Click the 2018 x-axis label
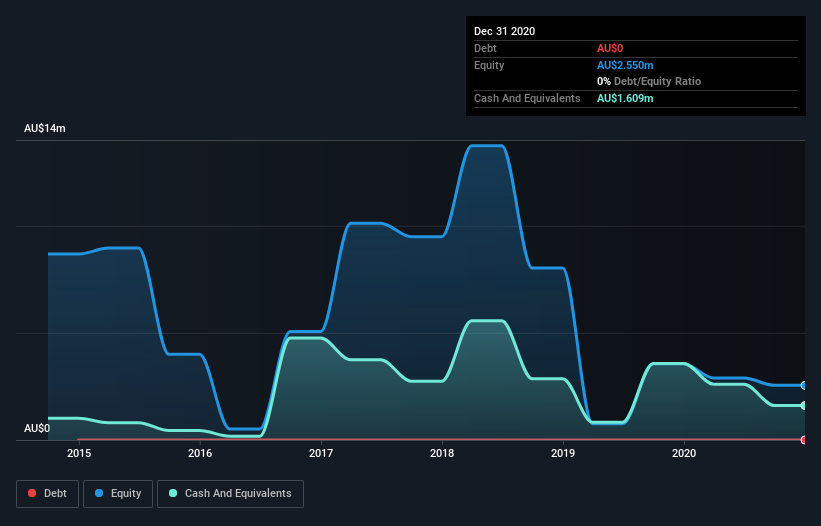Screen dimensions: 821x526 pos(442,453)
